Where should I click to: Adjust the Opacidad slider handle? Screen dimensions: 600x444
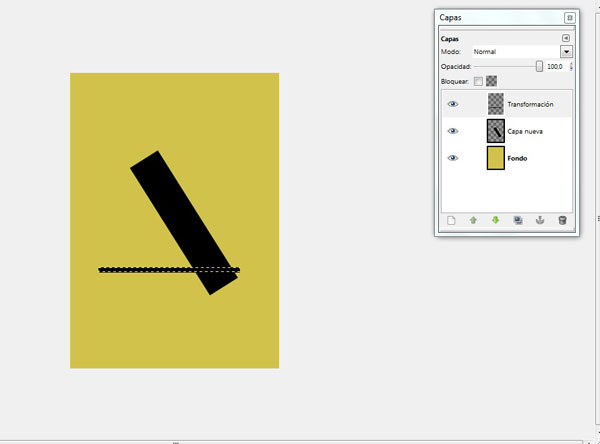pyautogui.click(x=539, y=67)
